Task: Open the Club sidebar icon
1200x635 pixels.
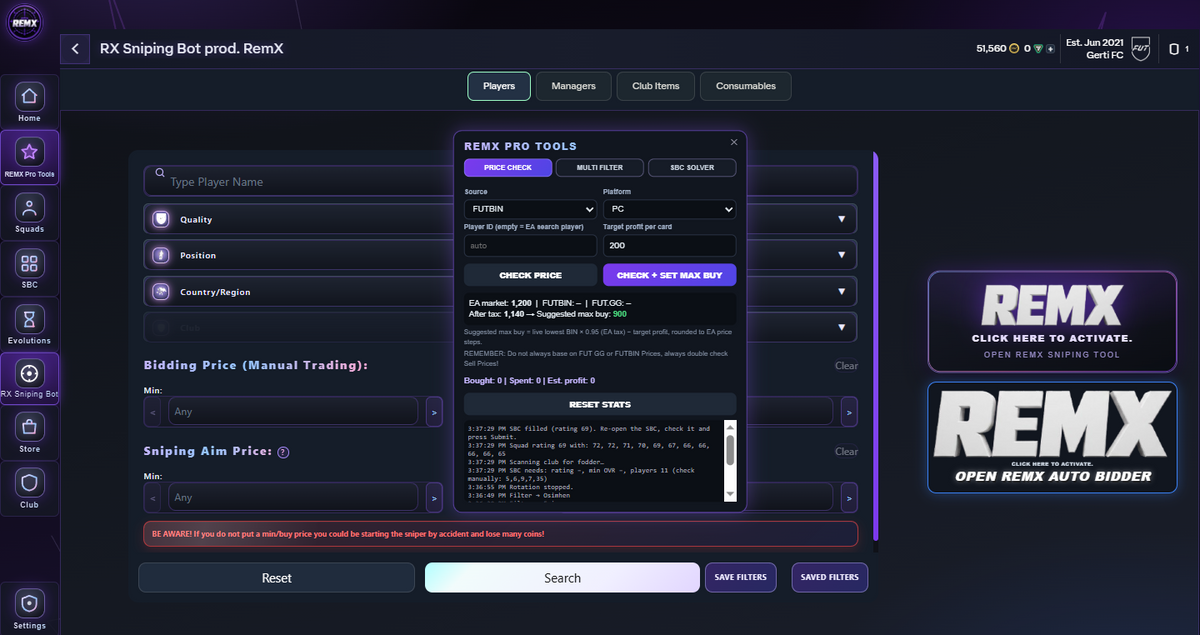Action: [x=29, y=489]
